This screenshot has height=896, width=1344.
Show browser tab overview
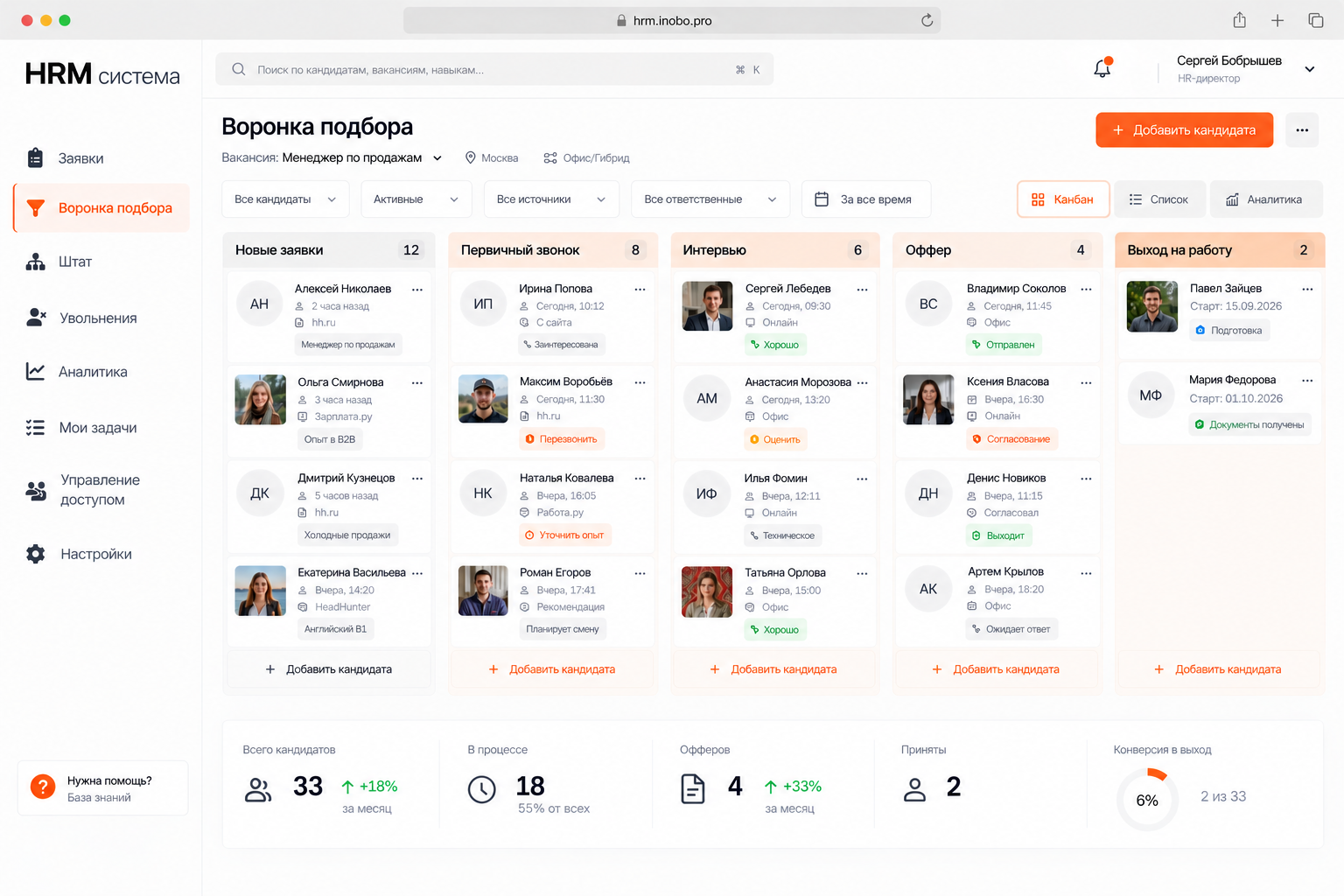click(x=1315, y=20)
